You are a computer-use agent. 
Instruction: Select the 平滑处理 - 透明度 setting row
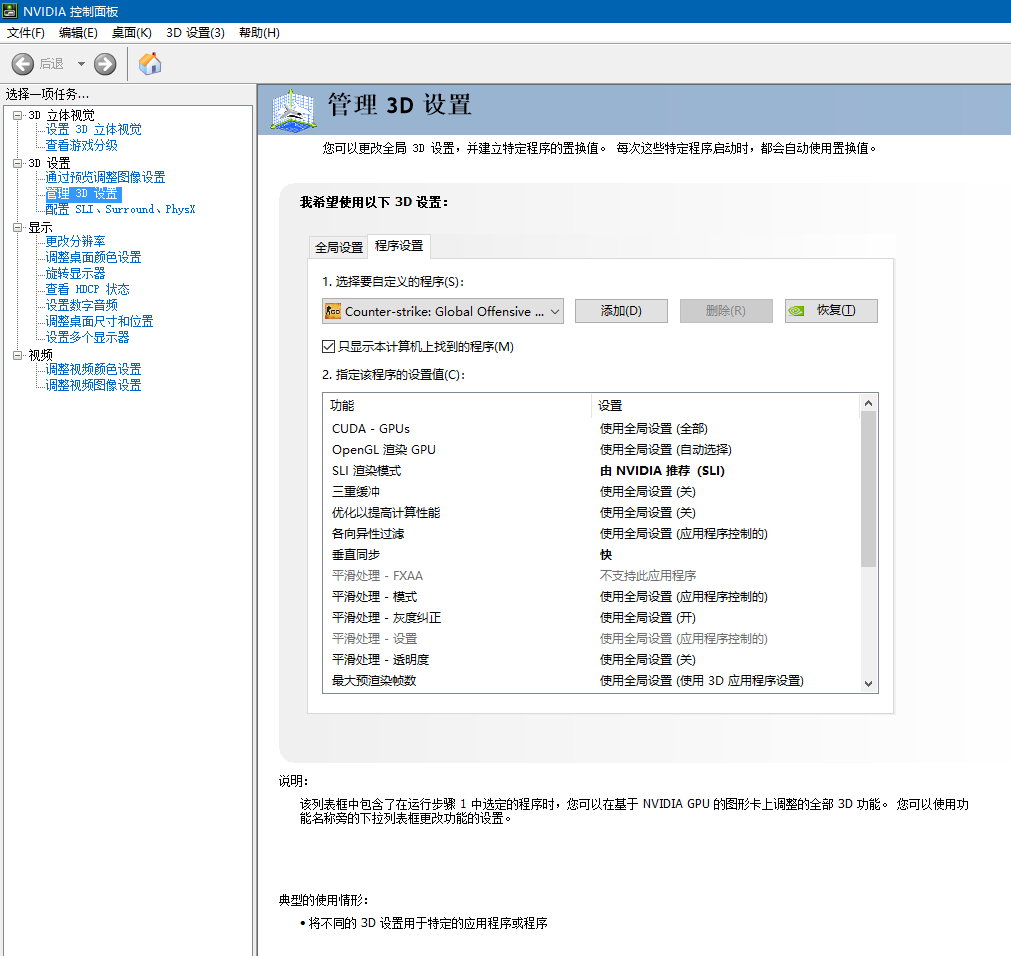tap(591, 659)
